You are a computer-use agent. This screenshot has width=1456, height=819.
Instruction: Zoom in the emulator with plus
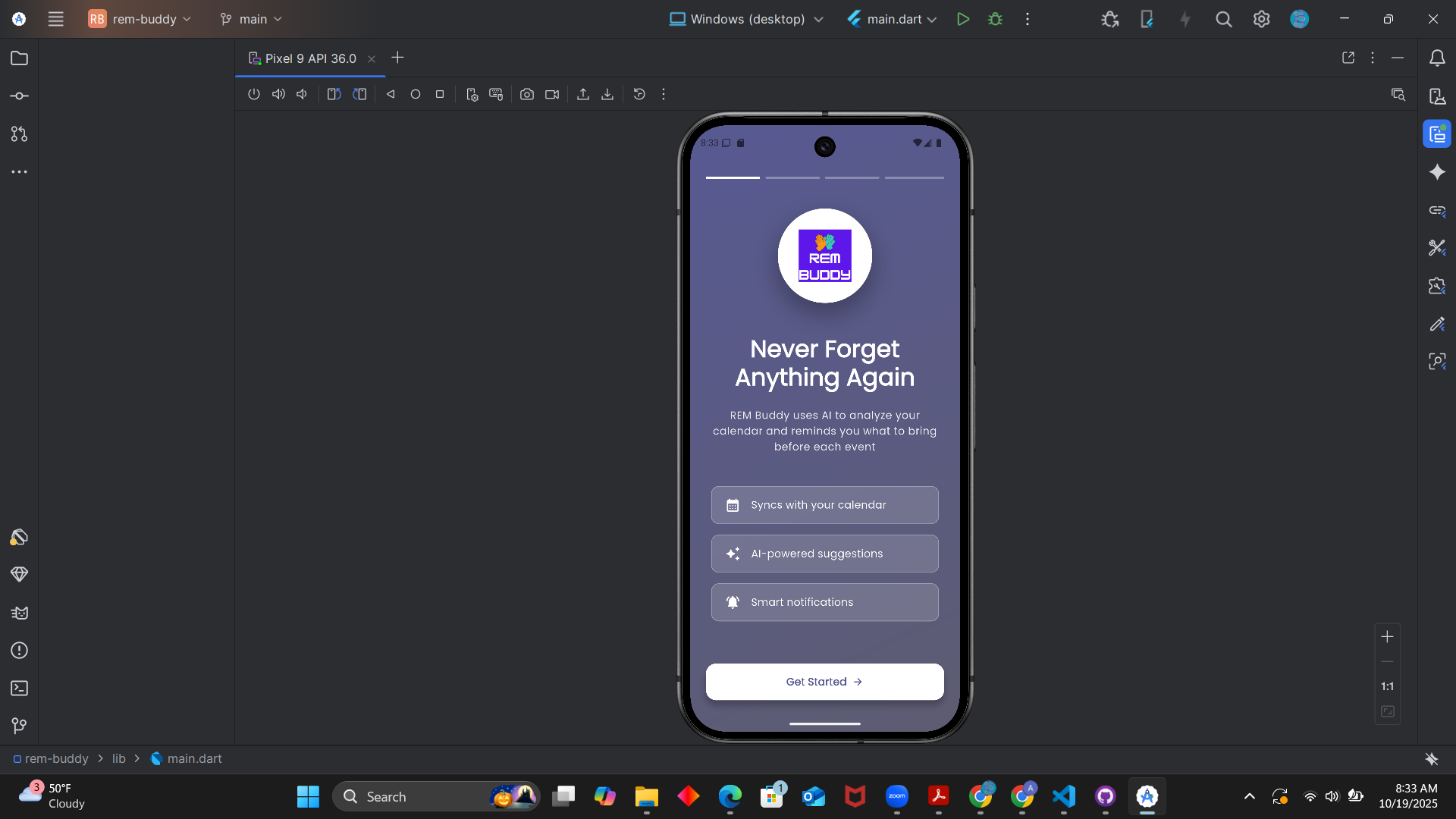tap(1387, 637)
